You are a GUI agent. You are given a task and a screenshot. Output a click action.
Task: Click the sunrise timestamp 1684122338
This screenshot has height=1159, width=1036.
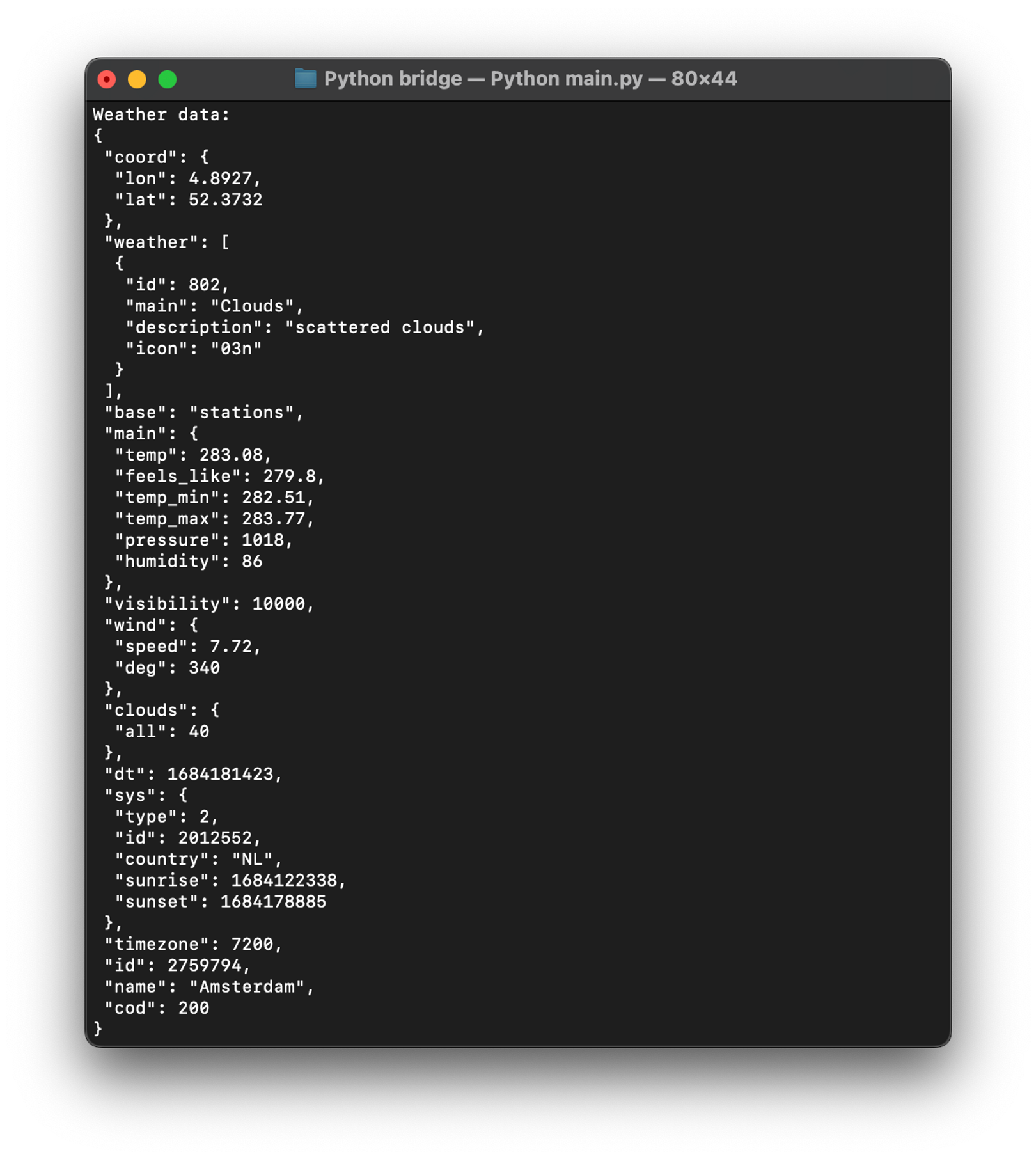point(284,881)
